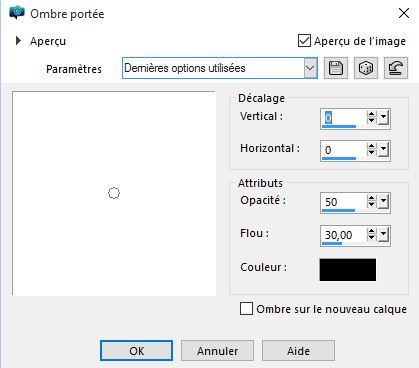Confirm with the OK button
419x368 pixels.
(x=136, y=351)
